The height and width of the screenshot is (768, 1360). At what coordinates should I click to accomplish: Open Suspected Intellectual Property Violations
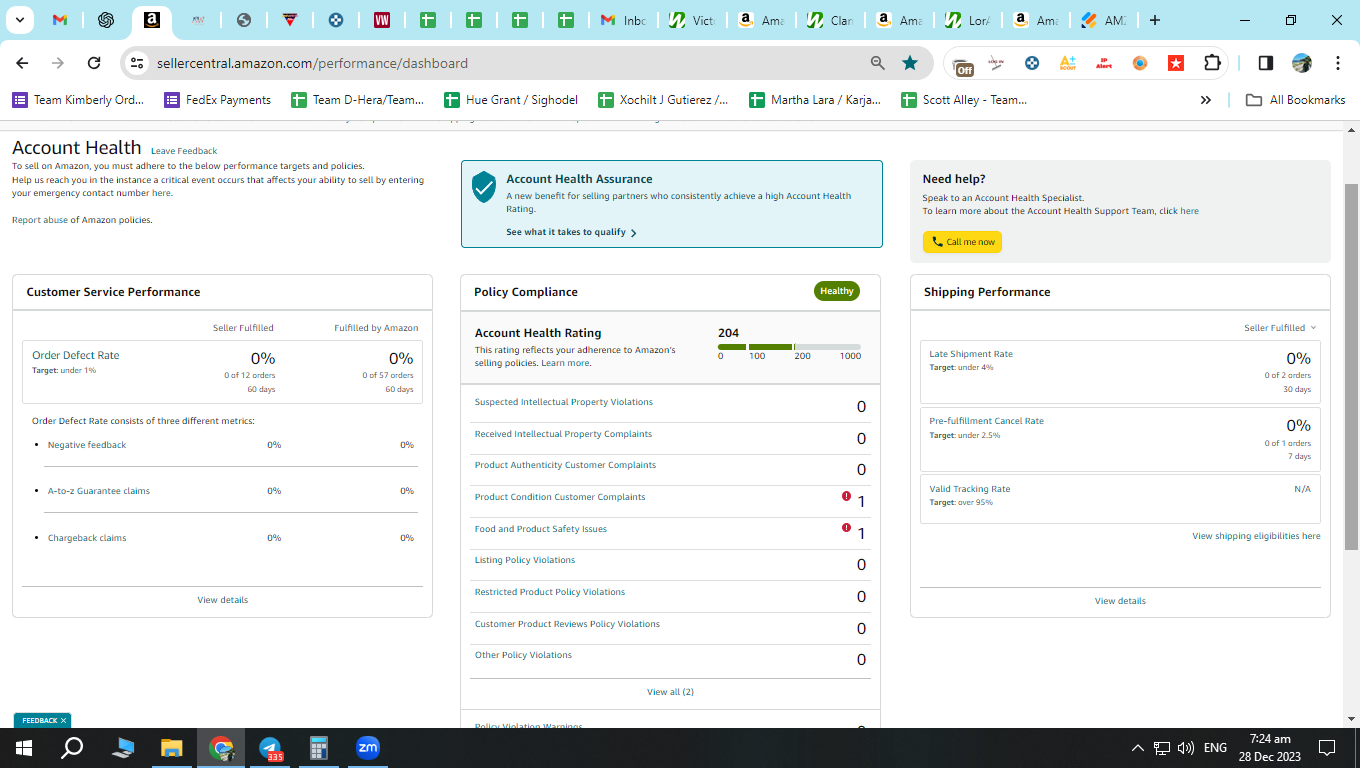click(x=563, y=402)
